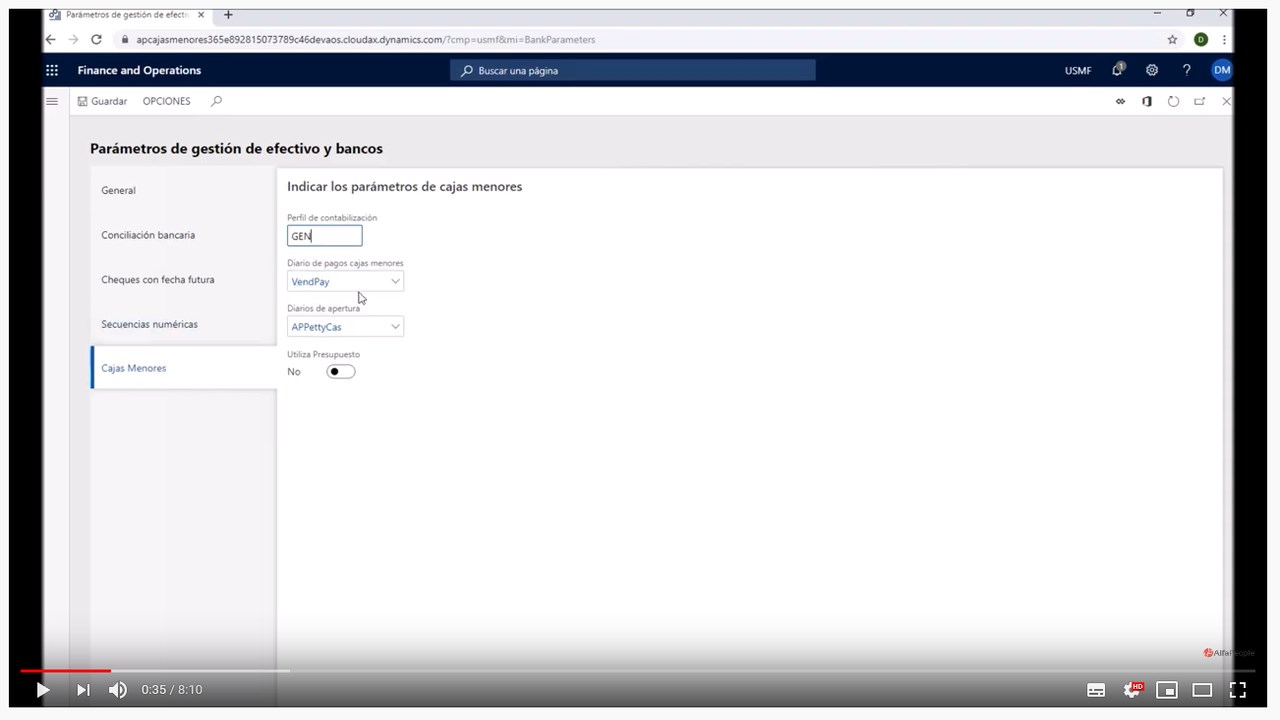The image size is (1280, 720).
Task: Click the Finance and Operations title
Action: [x=139, y=70]
